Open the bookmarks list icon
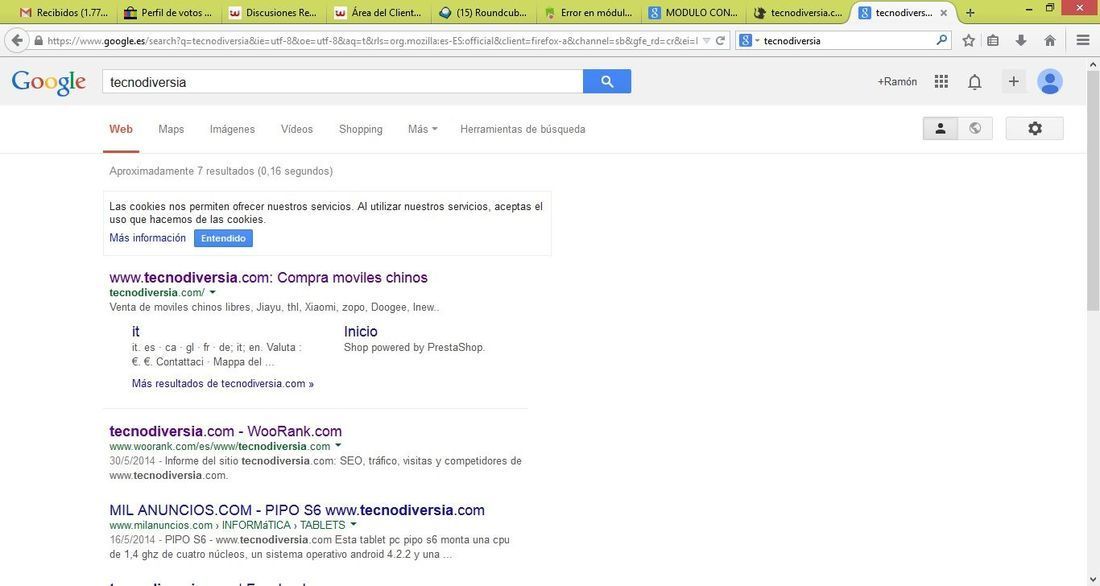Image resolution: width=1100 pixels, height=586 pixels. pyautogui.click(x=993, y=41)
